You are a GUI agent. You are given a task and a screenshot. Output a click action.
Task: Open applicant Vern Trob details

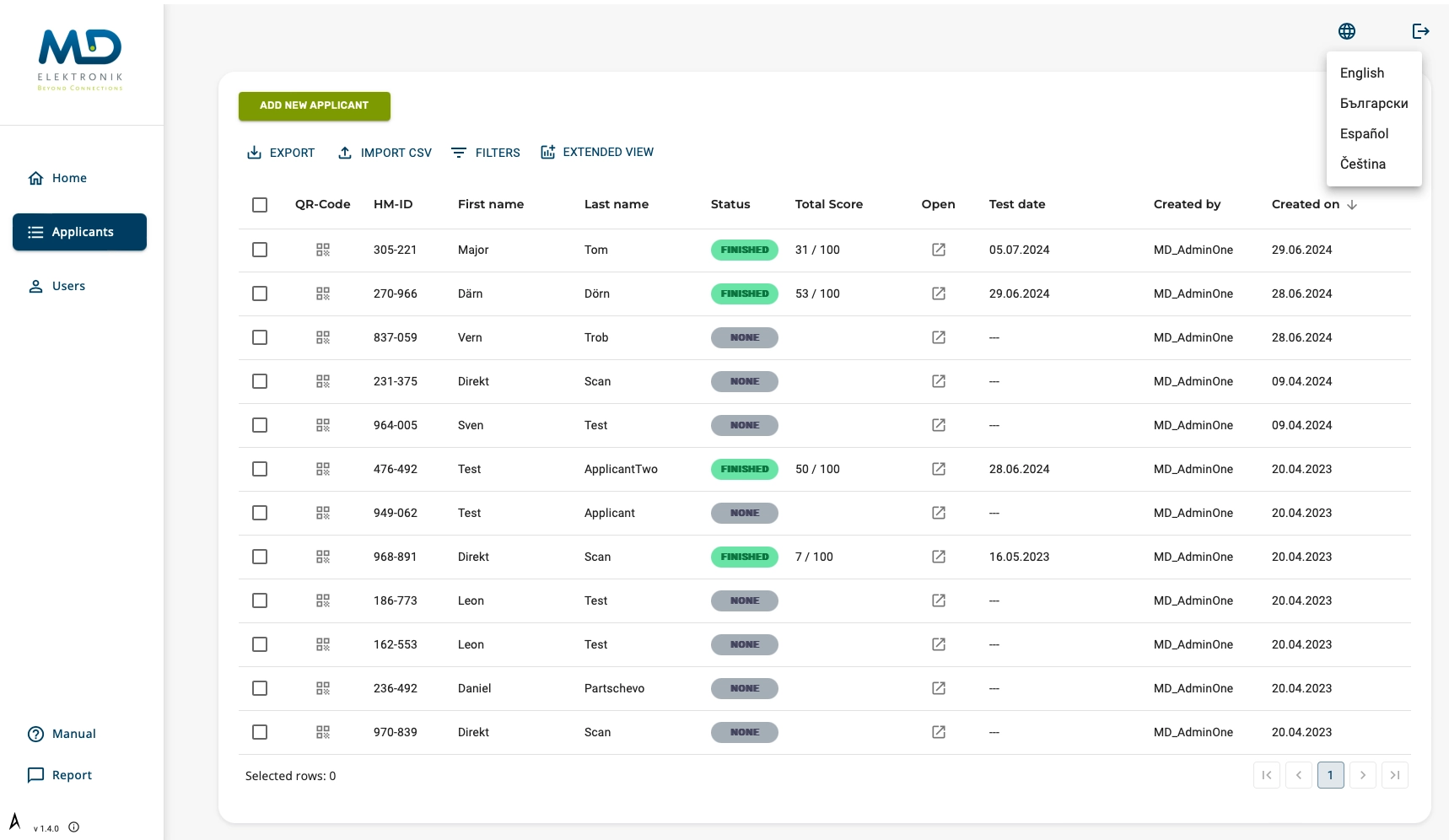click(939, 337)
